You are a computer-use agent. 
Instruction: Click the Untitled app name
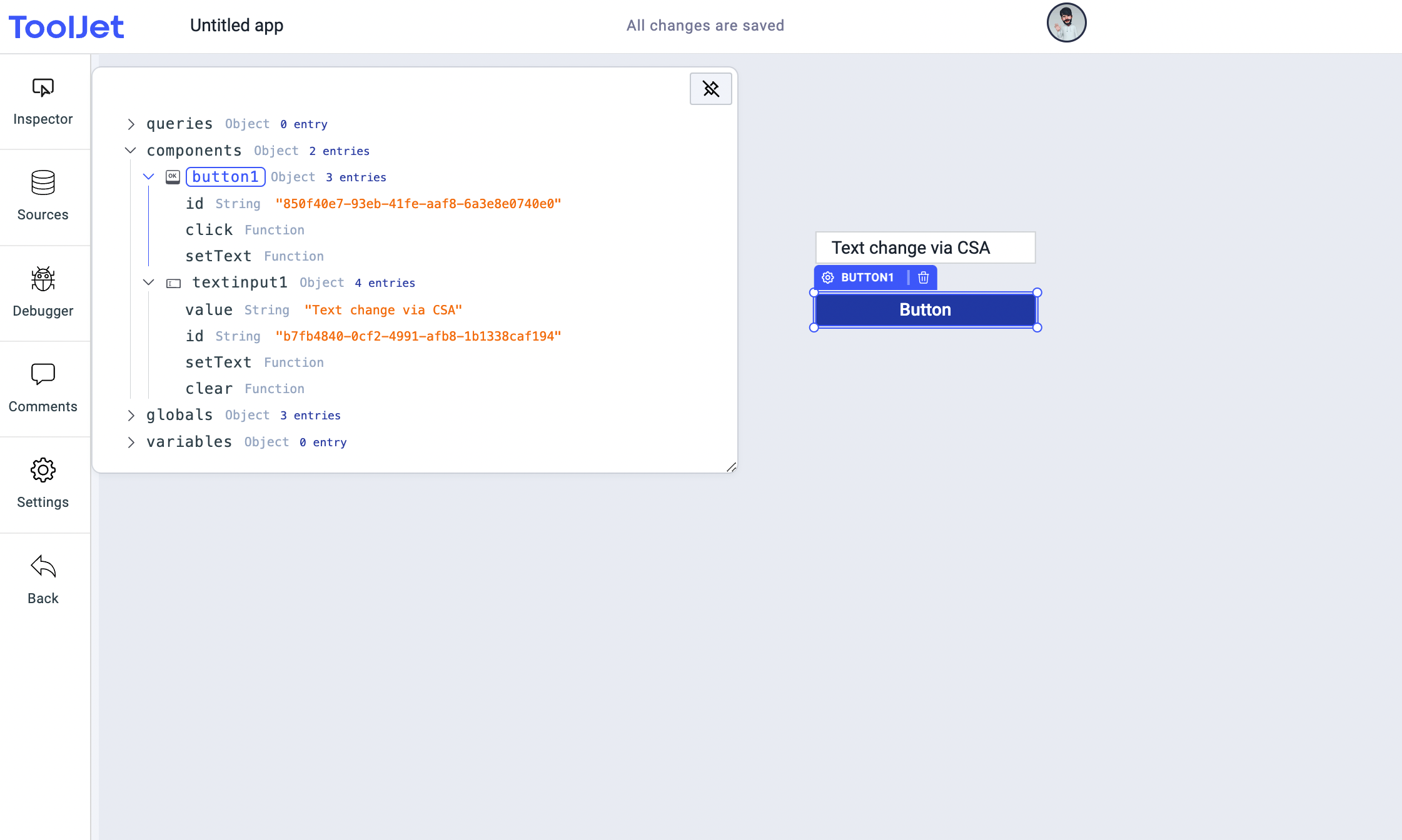point(236,26)
